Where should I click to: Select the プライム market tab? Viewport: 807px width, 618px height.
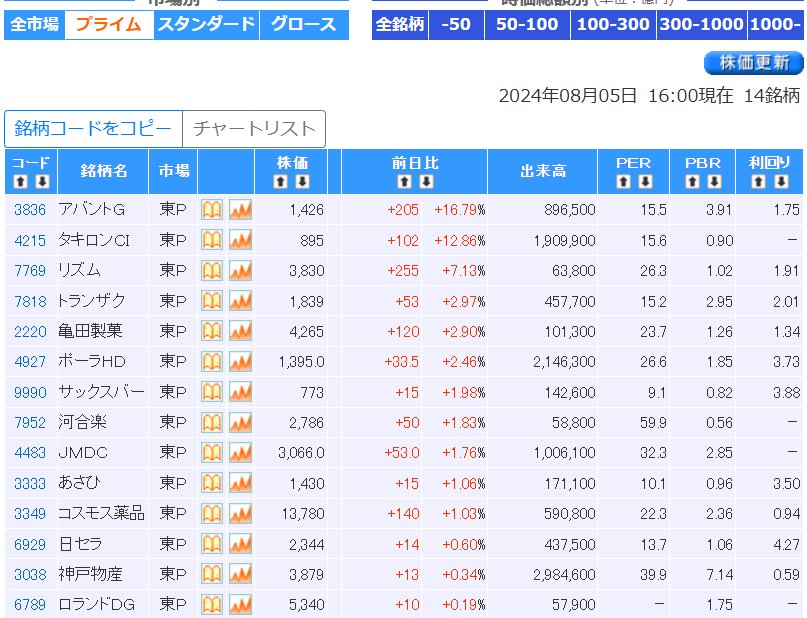(x=109, y=24)
